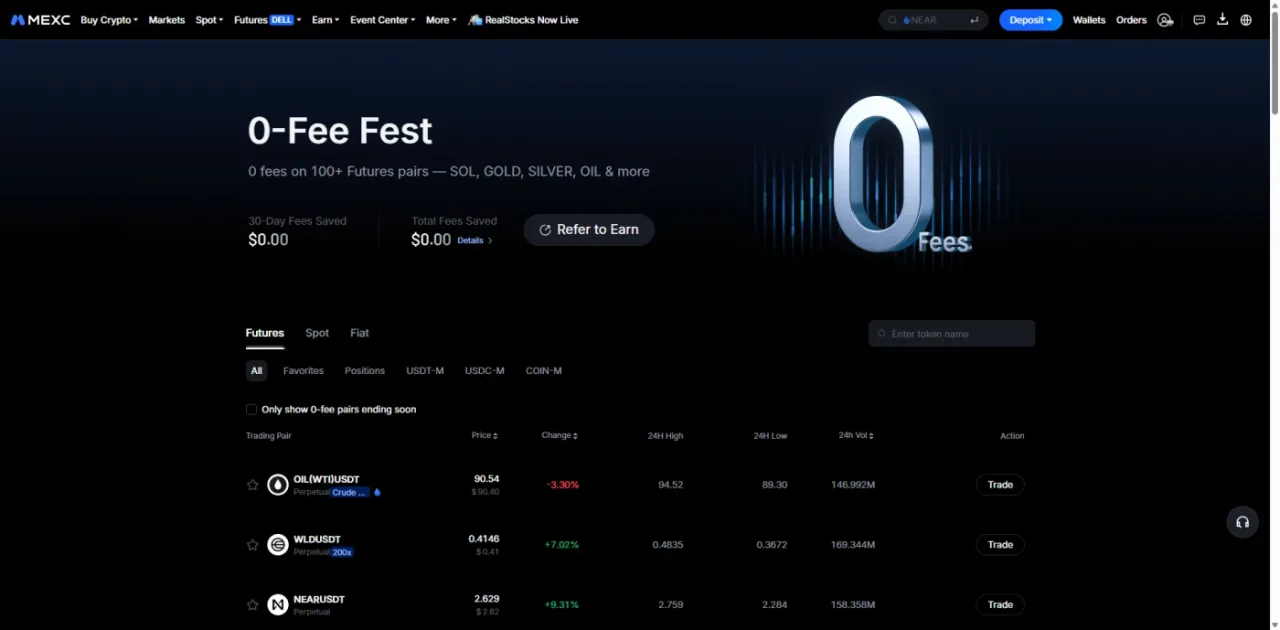
Task: Favorite the OIL(WTI)USDT pair star
Action: tap(253, 485)
